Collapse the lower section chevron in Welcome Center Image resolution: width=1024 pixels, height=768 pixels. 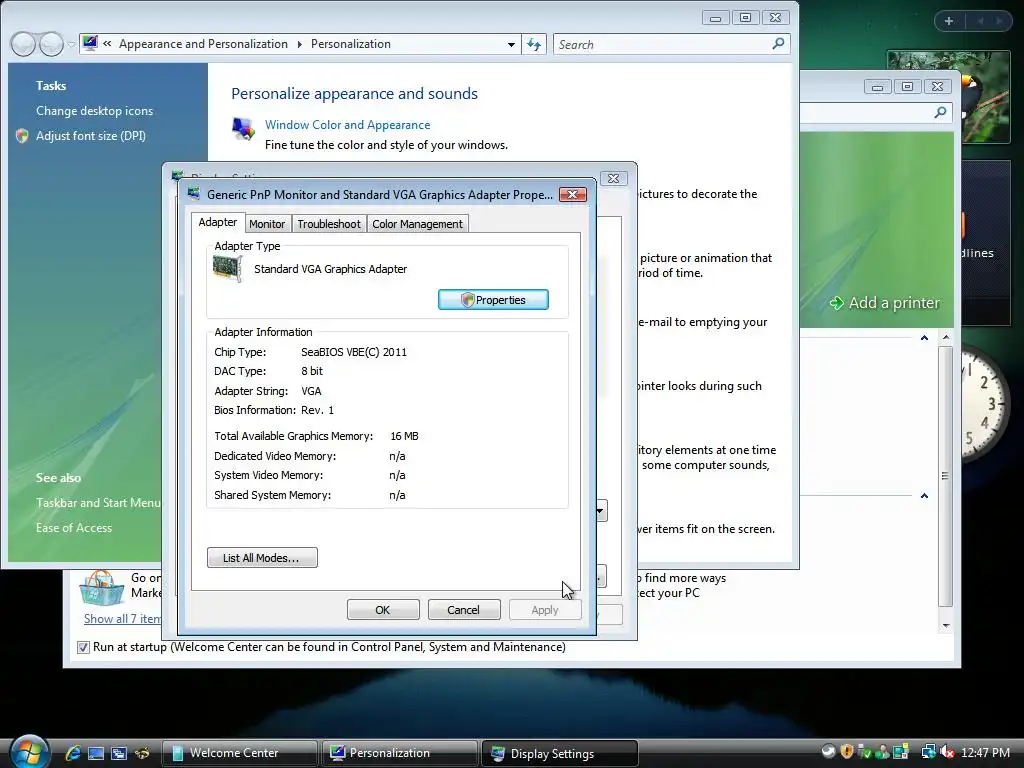pyautogui.click(x=924, y=496)
